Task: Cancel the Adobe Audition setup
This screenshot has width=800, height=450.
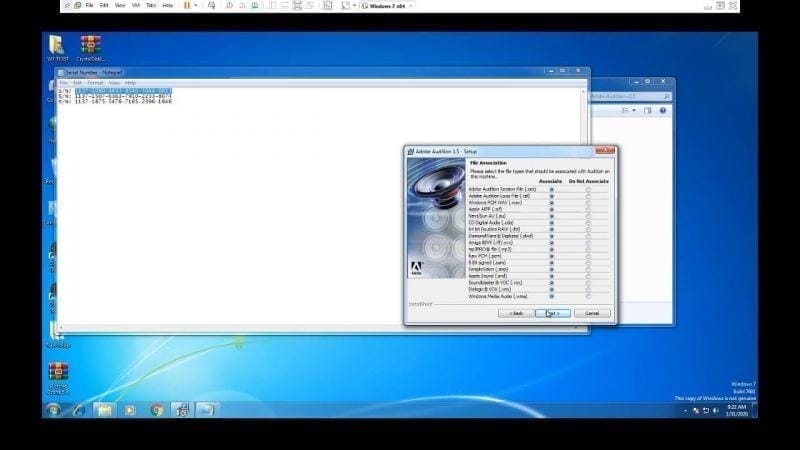Action: (x=592, y=313)
